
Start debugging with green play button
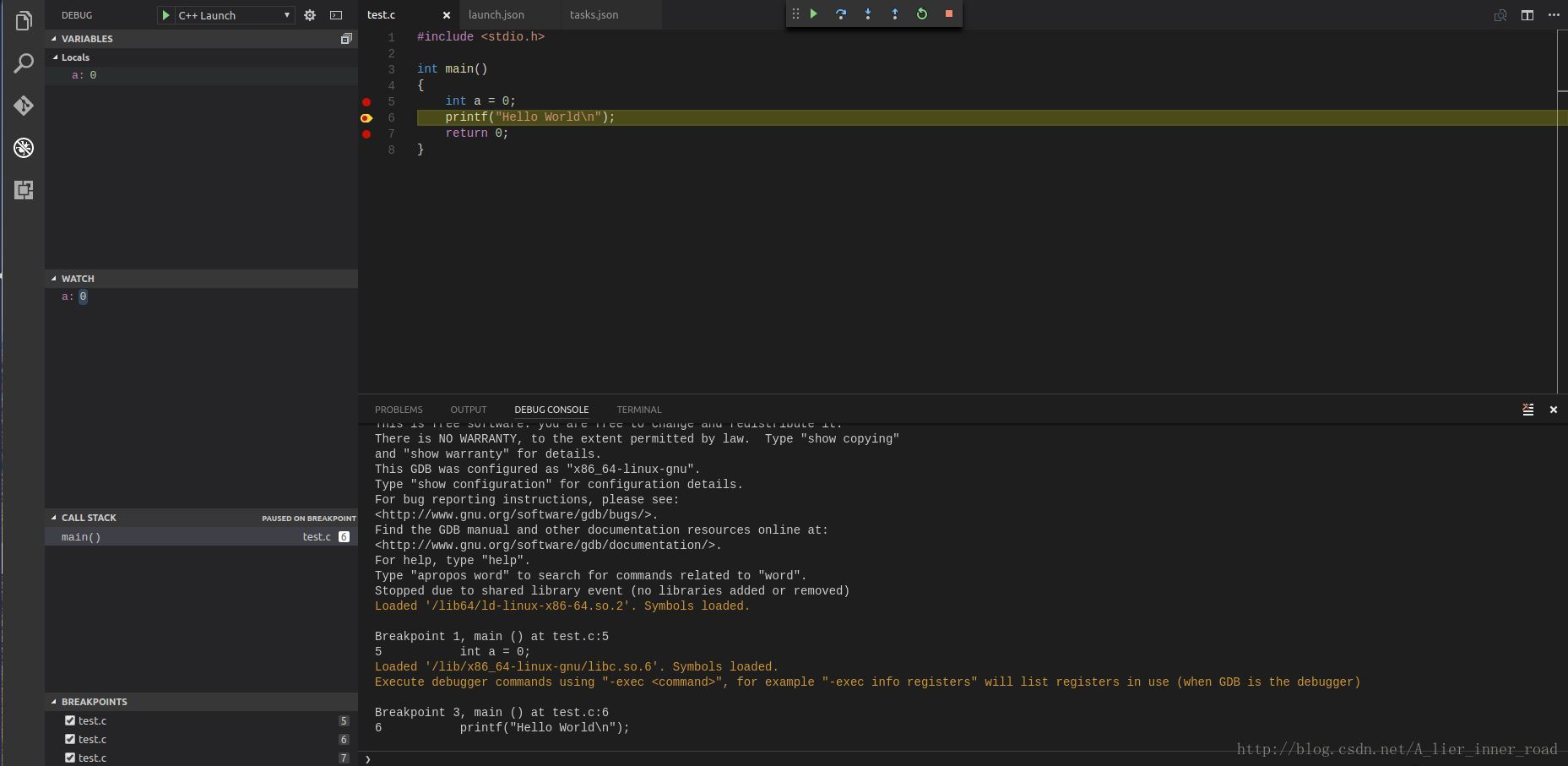165,15
